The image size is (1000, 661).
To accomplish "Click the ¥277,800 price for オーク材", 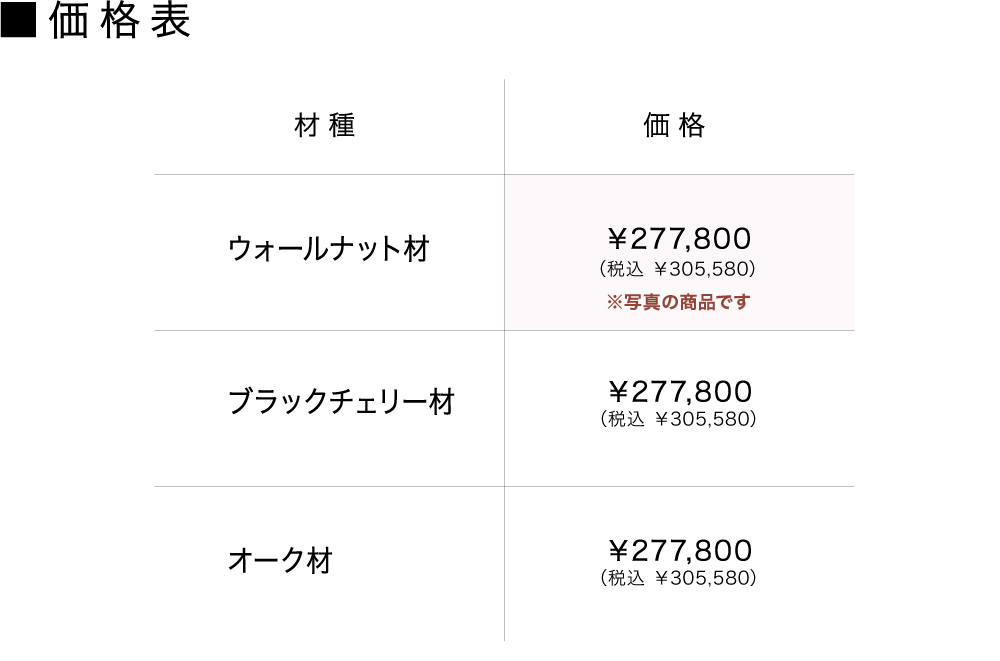I will coord(679,550).
